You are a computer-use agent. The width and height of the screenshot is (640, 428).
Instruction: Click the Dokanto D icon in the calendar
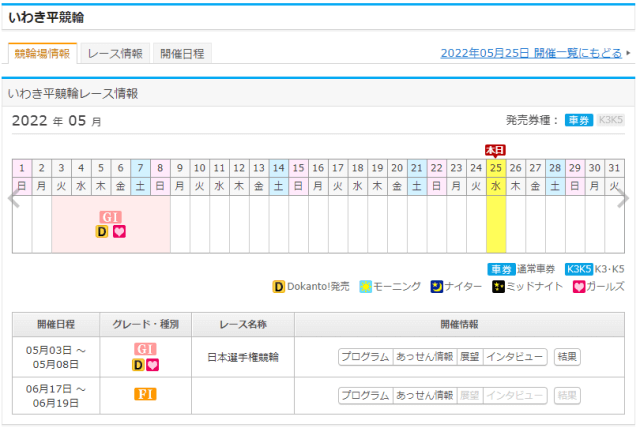[x=102, y=231]
